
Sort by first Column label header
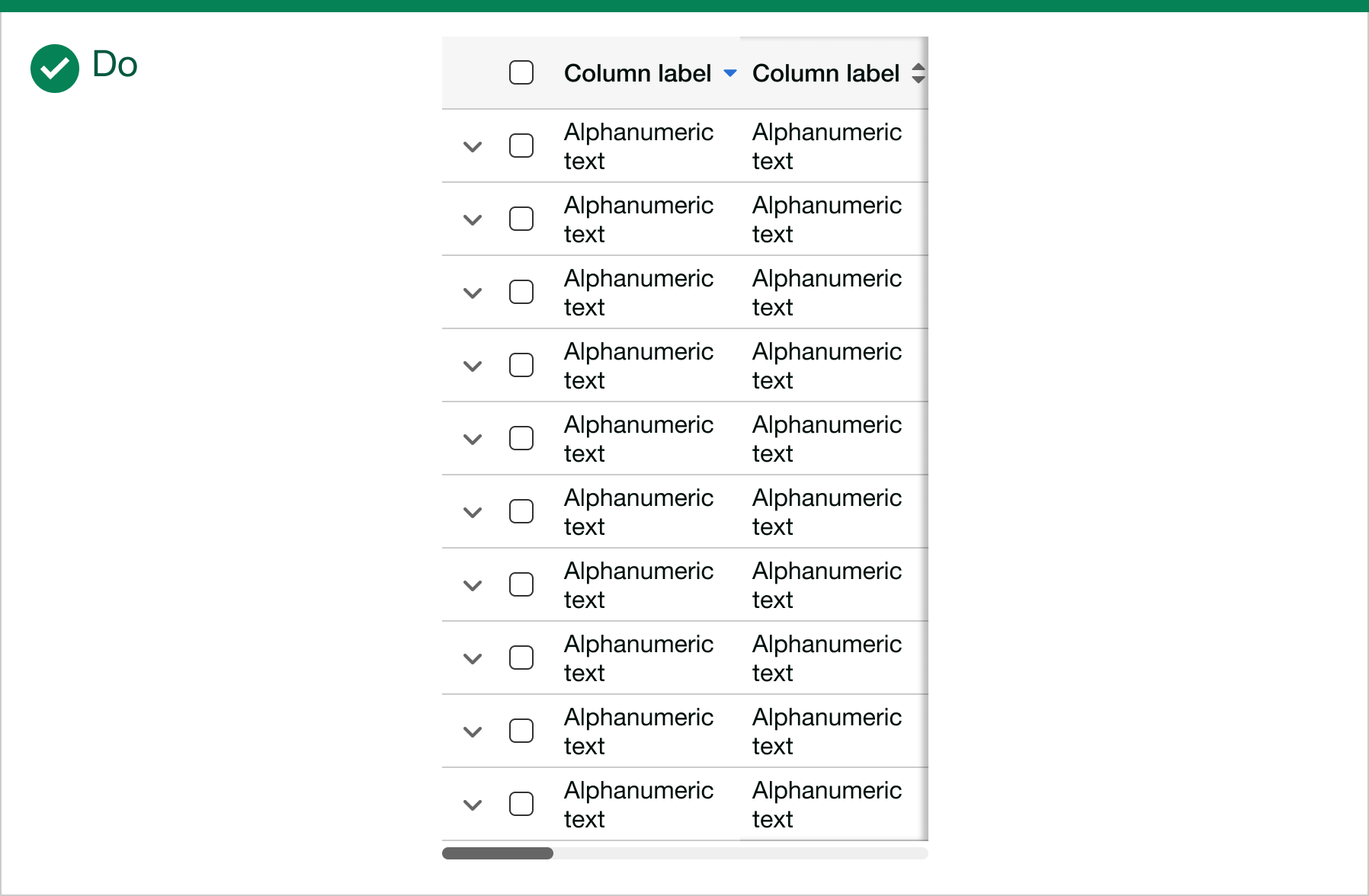(637, 73)
